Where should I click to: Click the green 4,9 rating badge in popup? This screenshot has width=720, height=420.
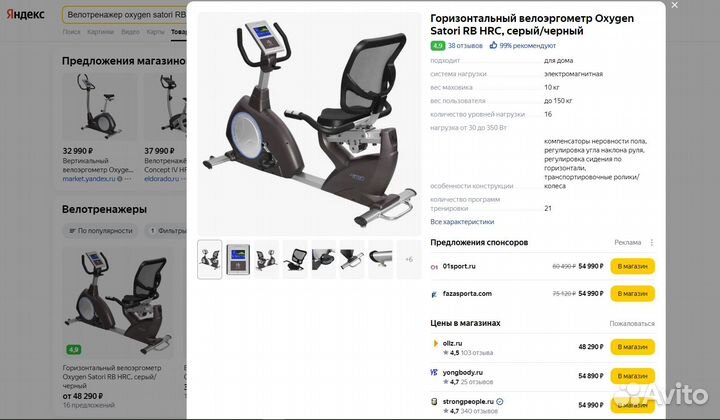[x=437, y=45]
